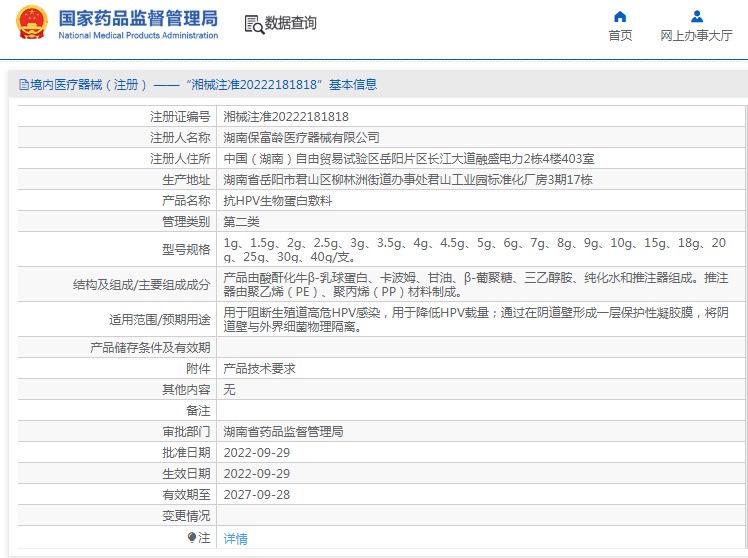Viewport: 748px width, 558px height.
Task: Open the 详情 link
Action: pos(236,538)
